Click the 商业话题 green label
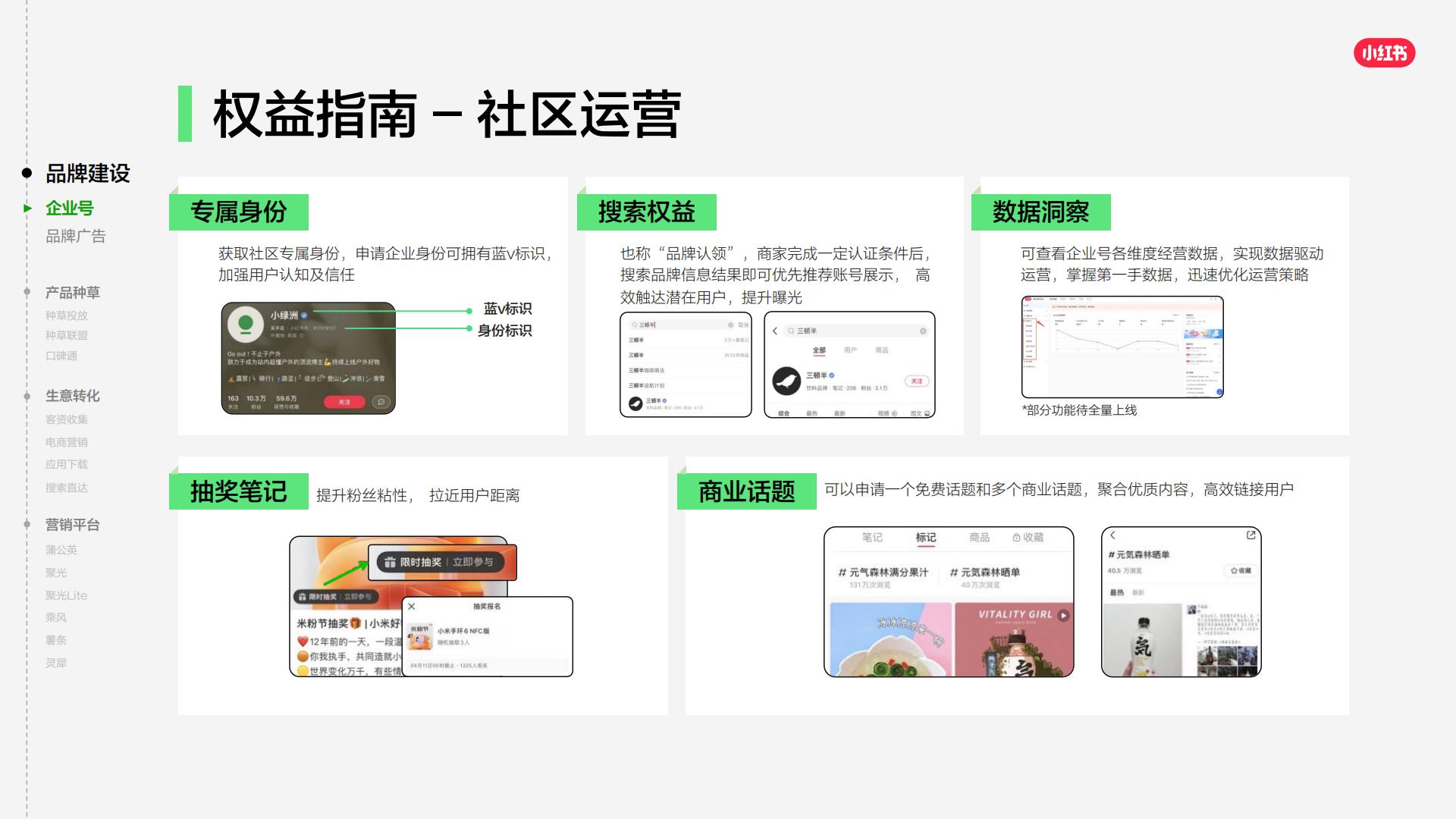The height and width of the screenshot is (819, 1456). pyautogui.click(x=747, y=491)
